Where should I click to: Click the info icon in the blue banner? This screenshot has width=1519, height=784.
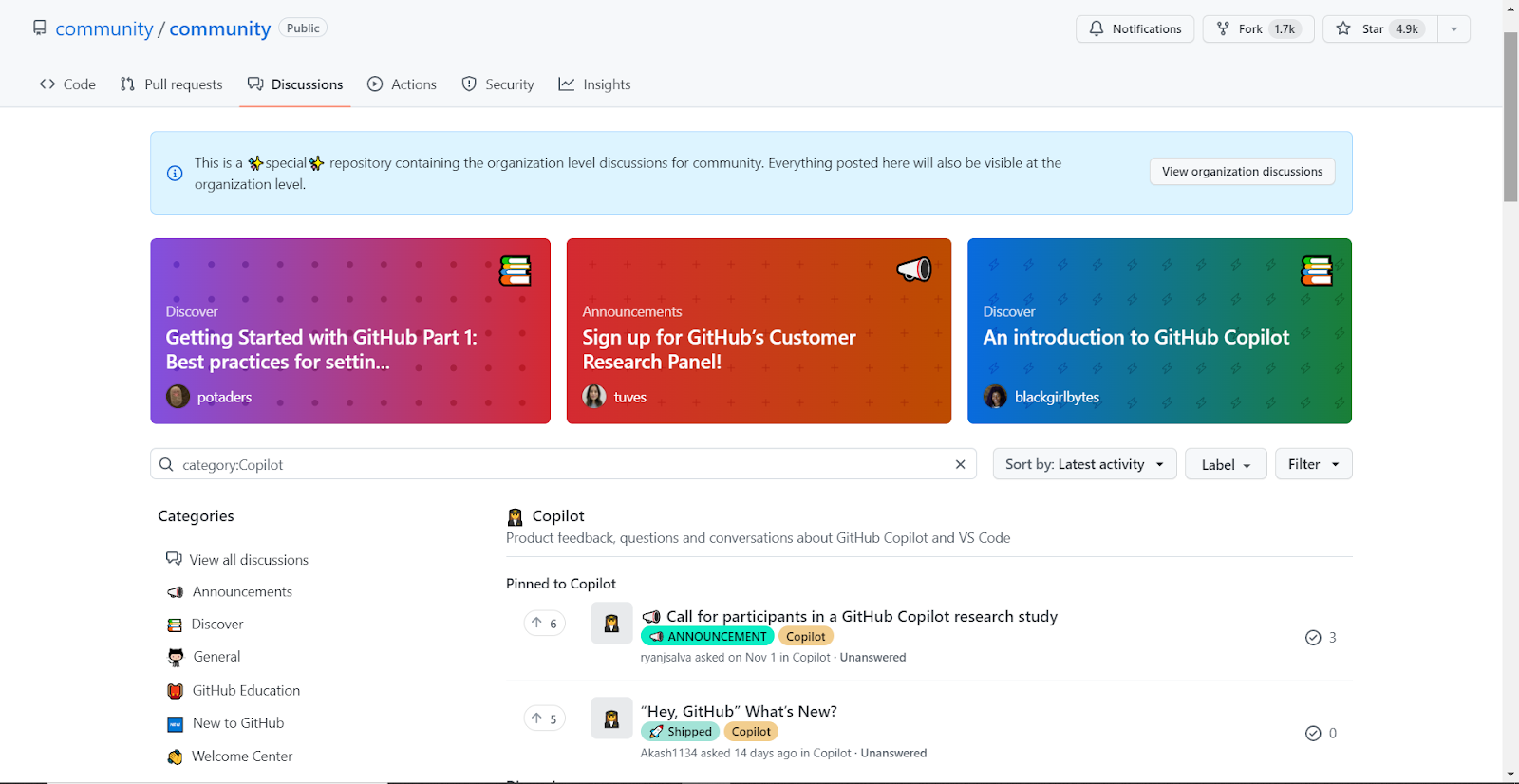coord(175,173)
